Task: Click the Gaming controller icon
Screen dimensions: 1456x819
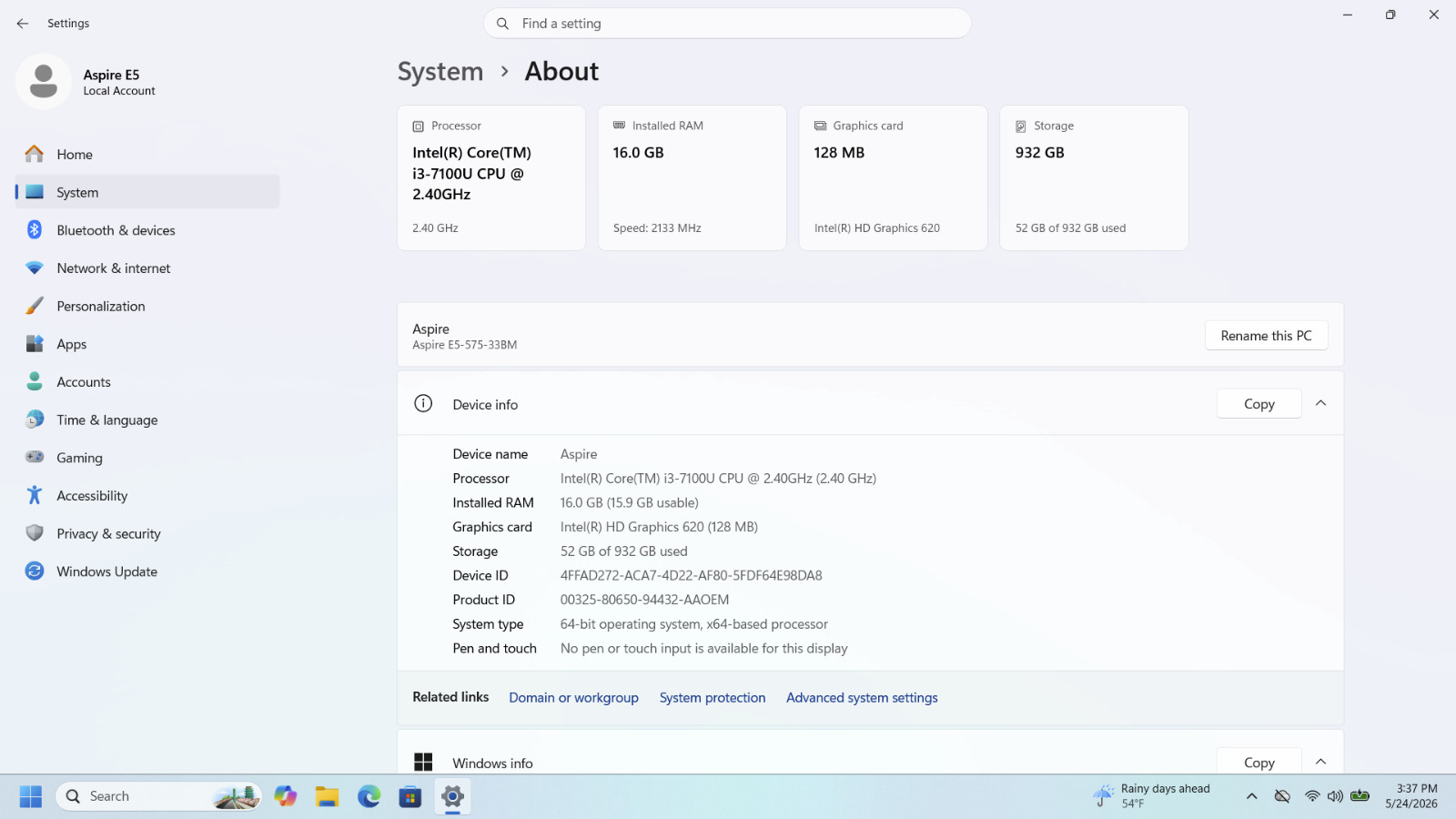Action: pyautogui.click(x=35, y=457)
